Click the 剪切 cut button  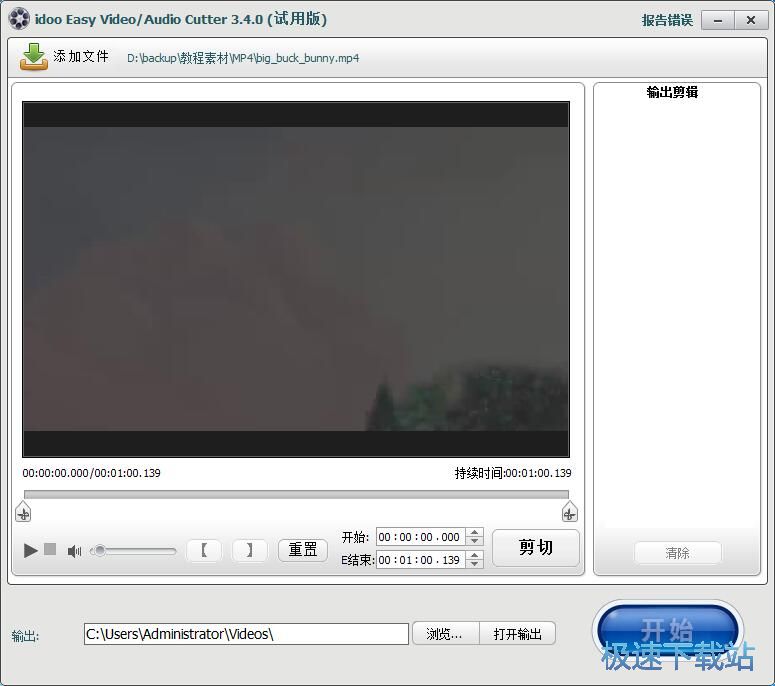click(x=536, y=548)
